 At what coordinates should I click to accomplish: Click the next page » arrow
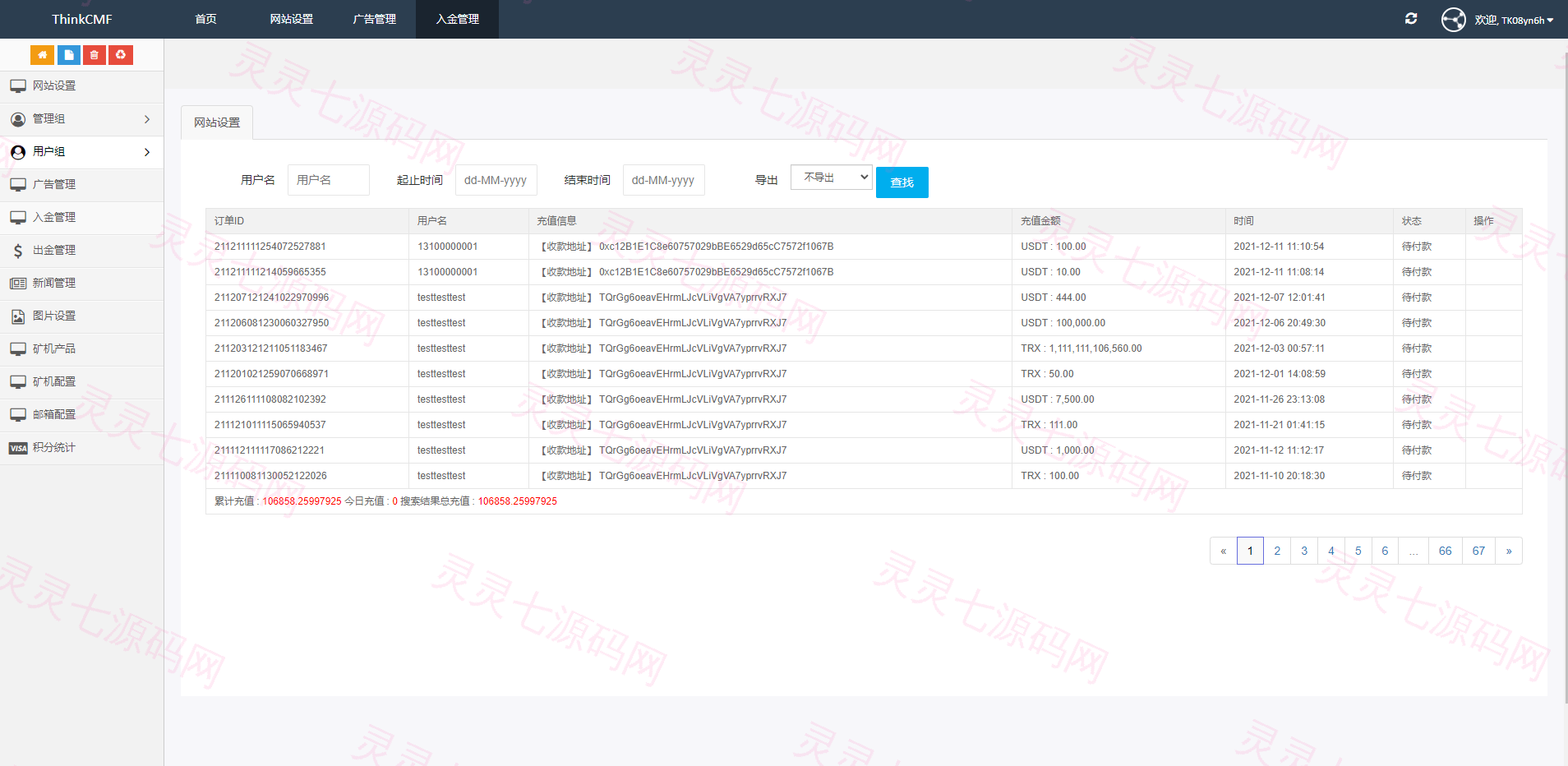click(1509, 551)
